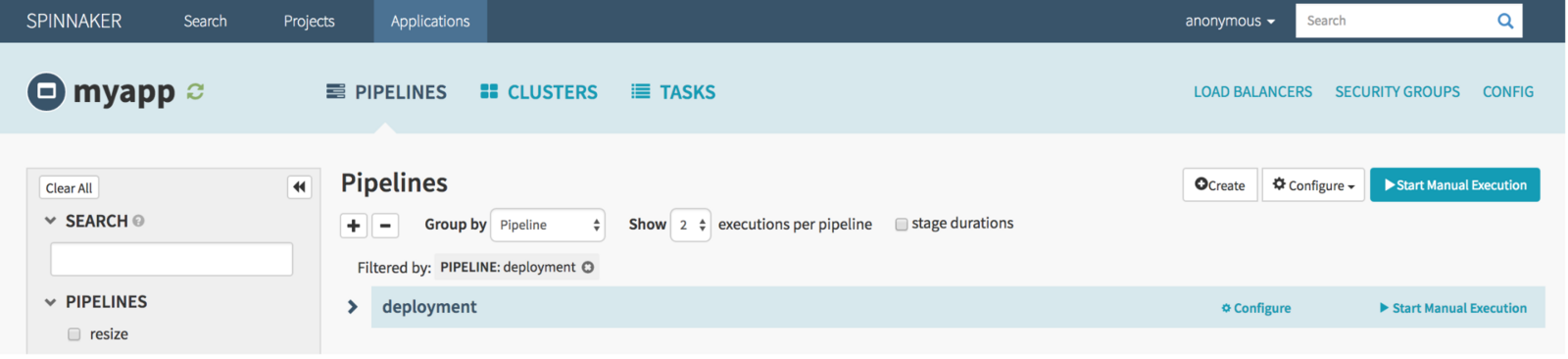Click the myapp application logo icon
The image size is (1568, 359).
point(46,92)
